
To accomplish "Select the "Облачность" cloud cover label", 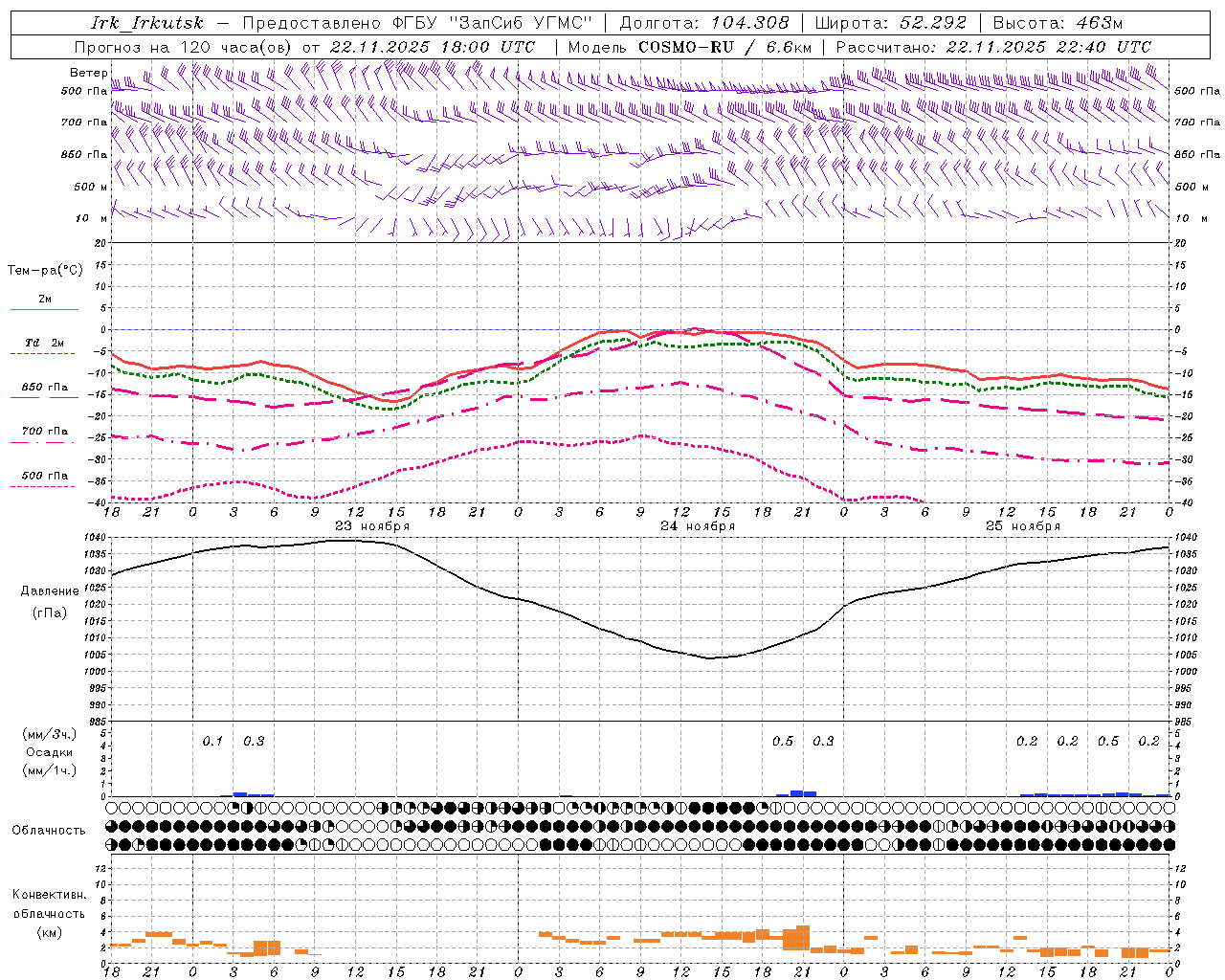I will [49, 831].
